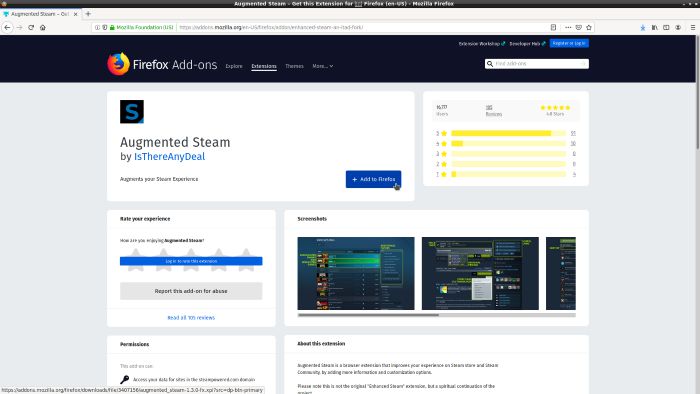Open page actions three-dots menu
Image resolution: width=700 pixels, height=394 pixels.
568,27
